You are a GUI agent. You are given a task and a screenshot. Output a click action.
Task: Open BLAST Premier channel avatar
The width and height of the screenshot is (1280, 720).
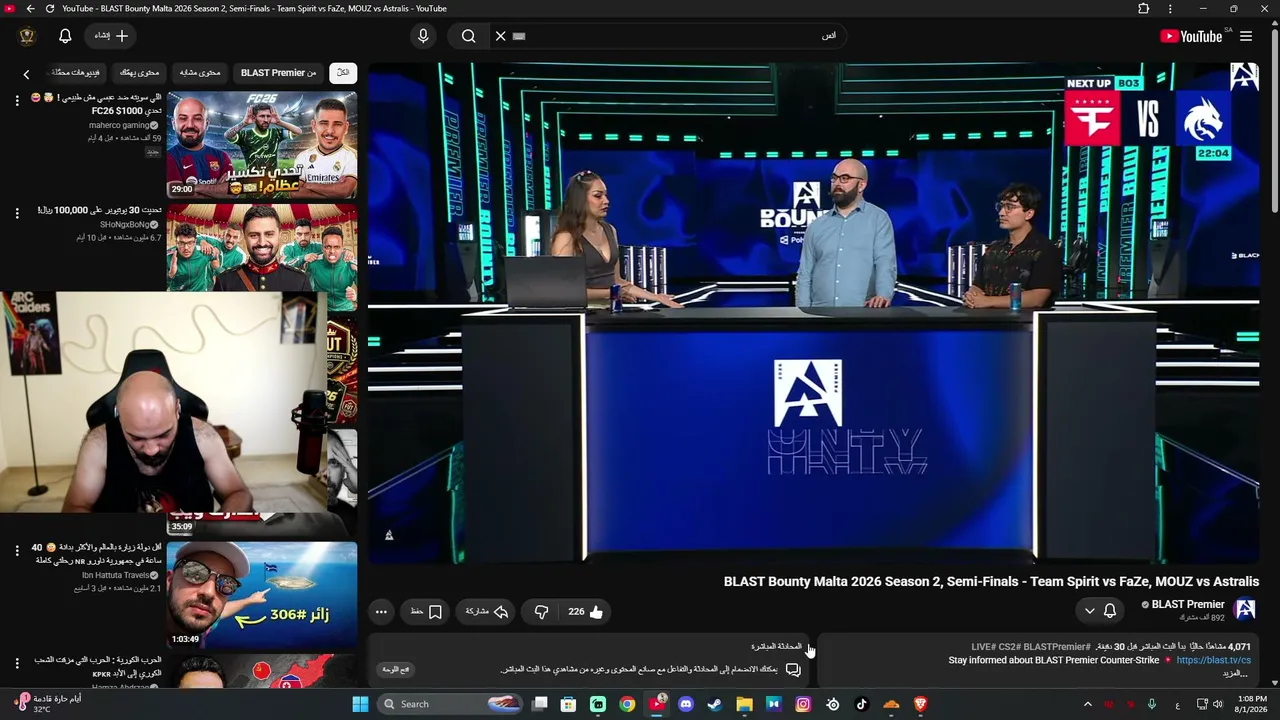pos(1245,609)
